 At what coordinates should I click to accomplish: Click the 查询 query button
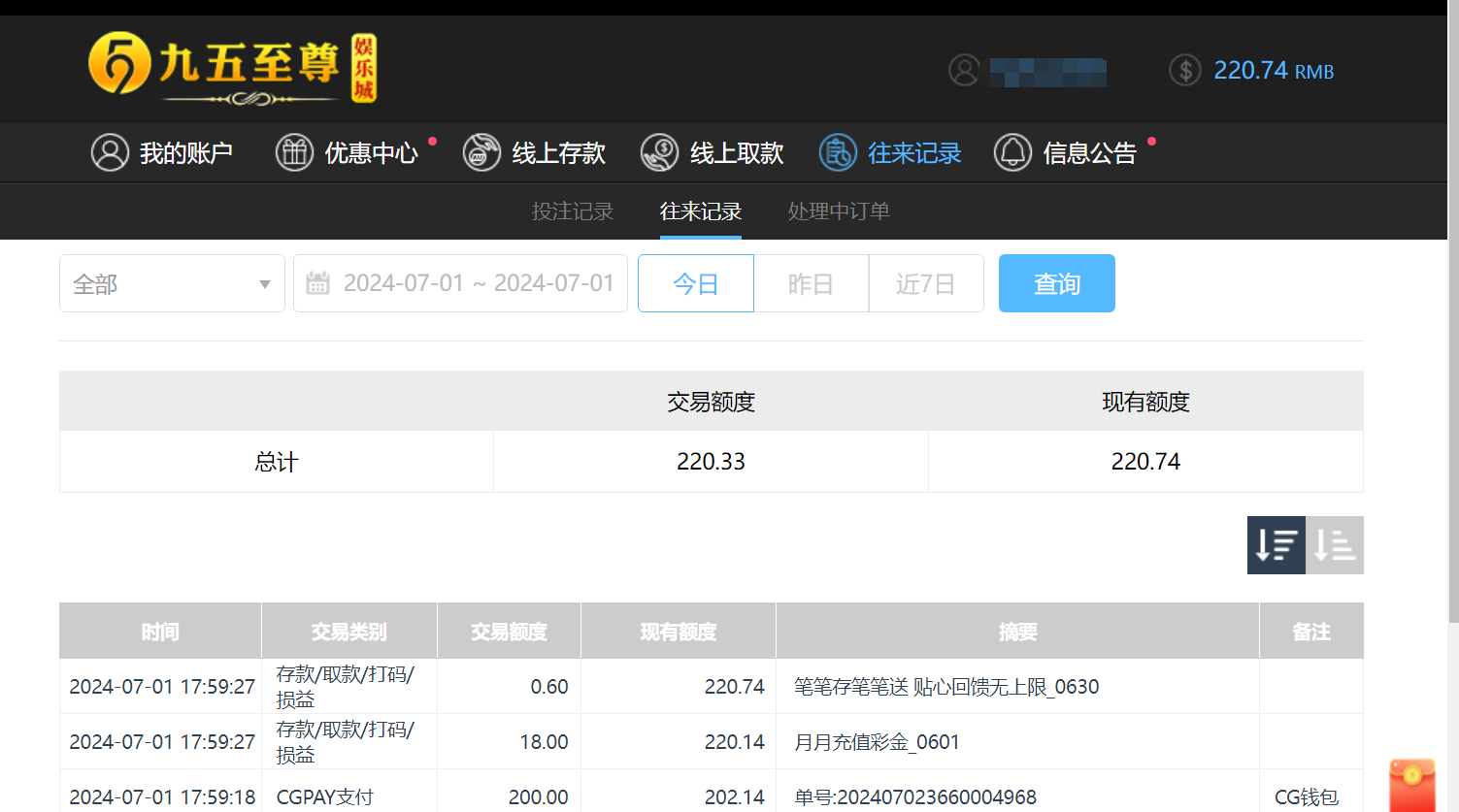(x=1056, y=282)
